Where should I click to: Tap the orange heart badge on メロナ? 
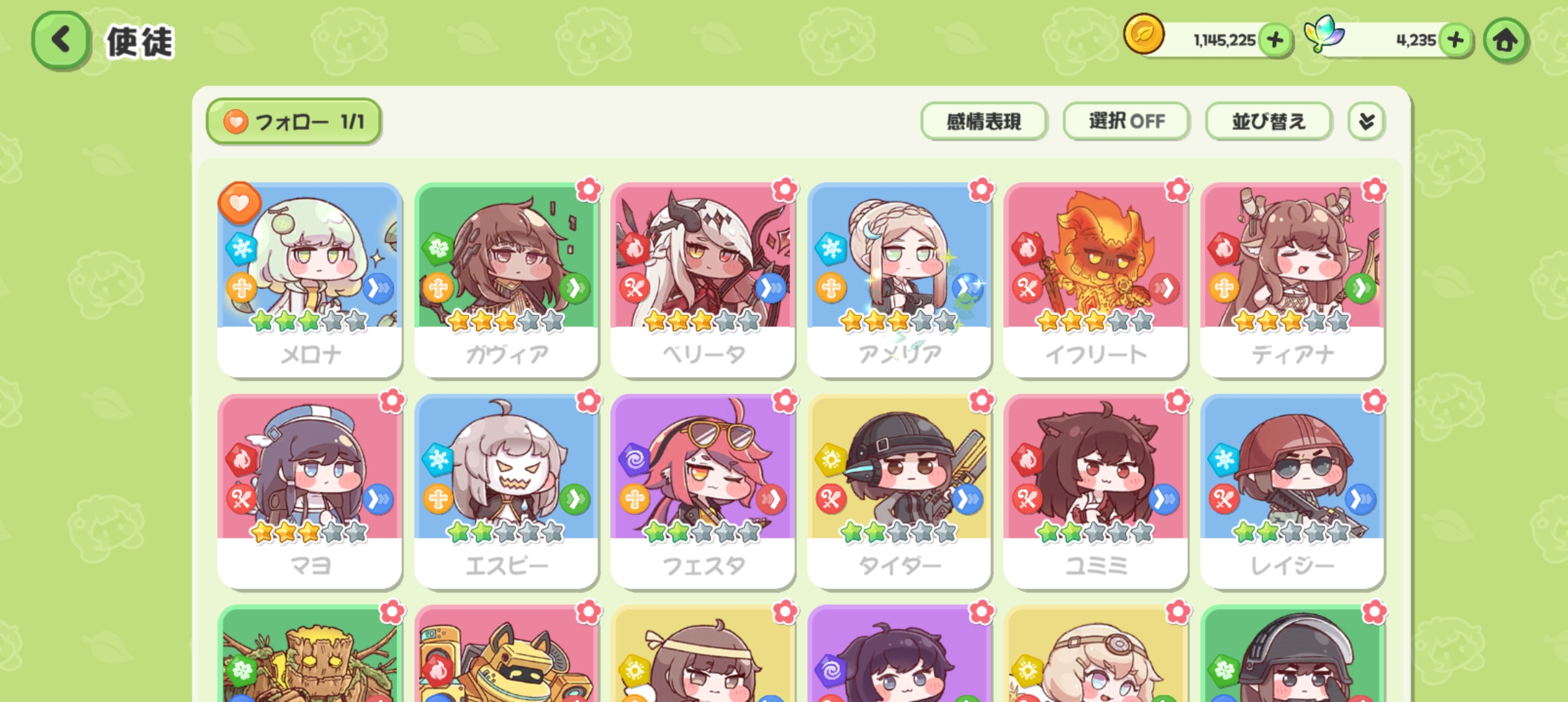(x=239, y=203)
